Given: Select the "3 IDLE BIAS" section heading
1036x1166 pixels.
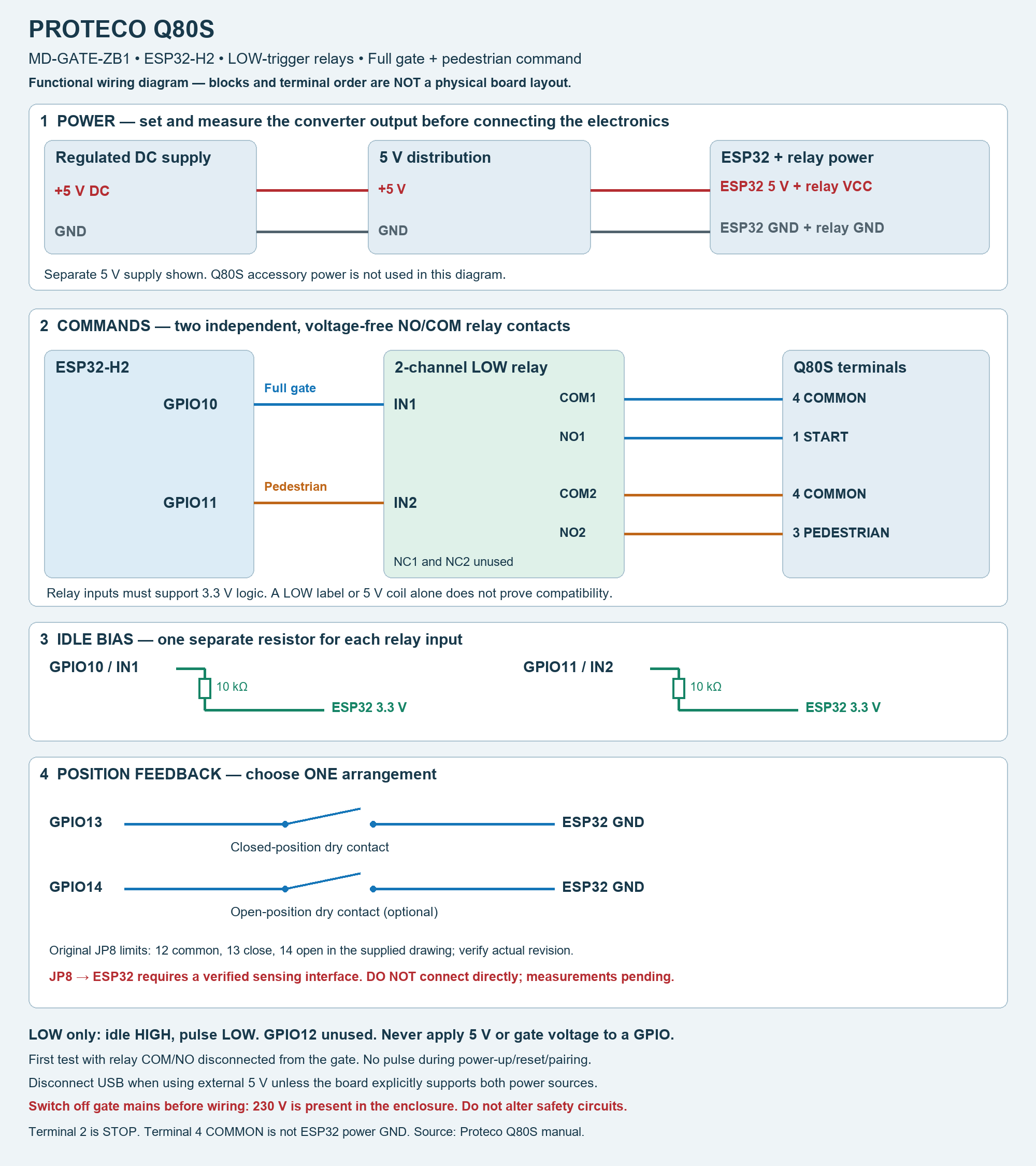Looking at the screenshot, I should pos(251,639).
